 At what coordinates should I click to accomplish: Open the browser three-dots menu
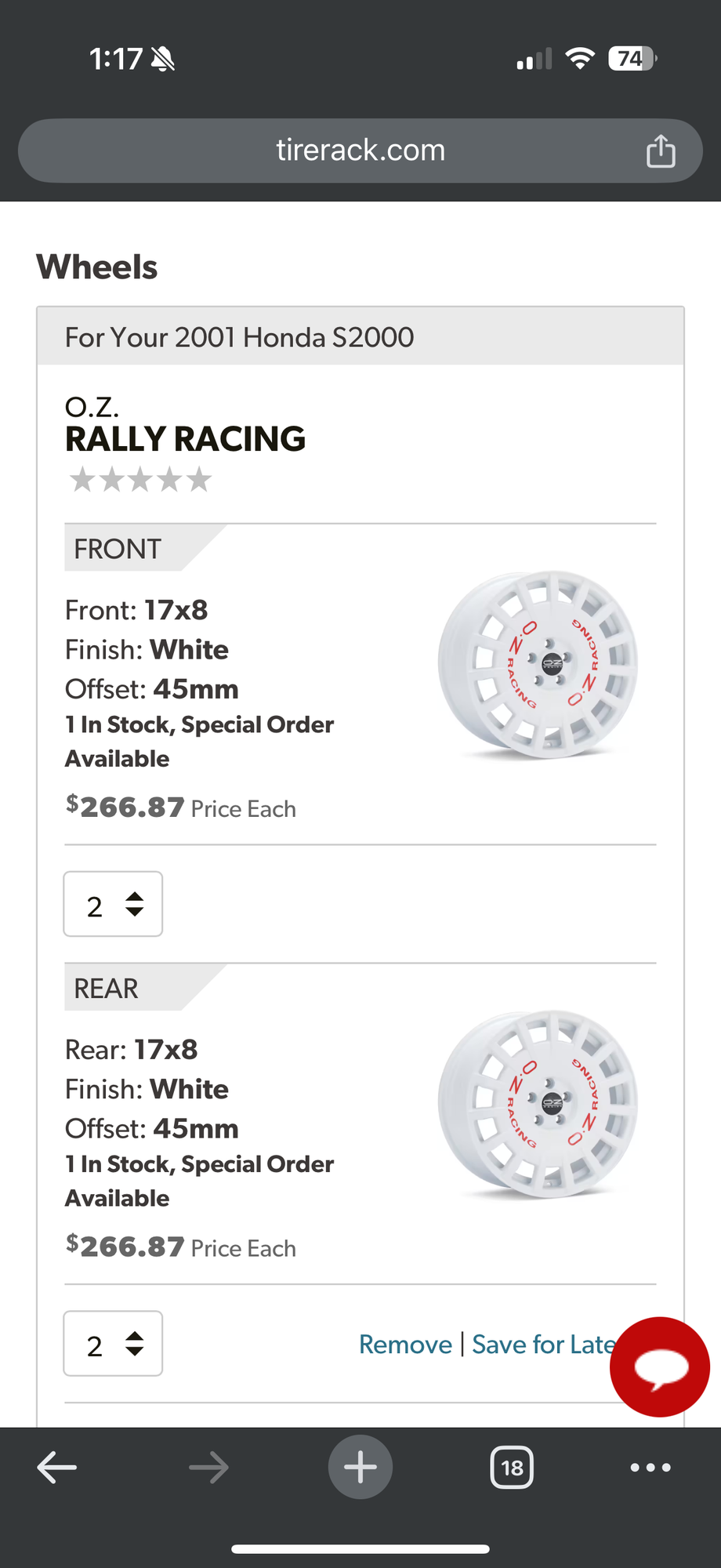pyautogui.click(x=650, y=1467)
